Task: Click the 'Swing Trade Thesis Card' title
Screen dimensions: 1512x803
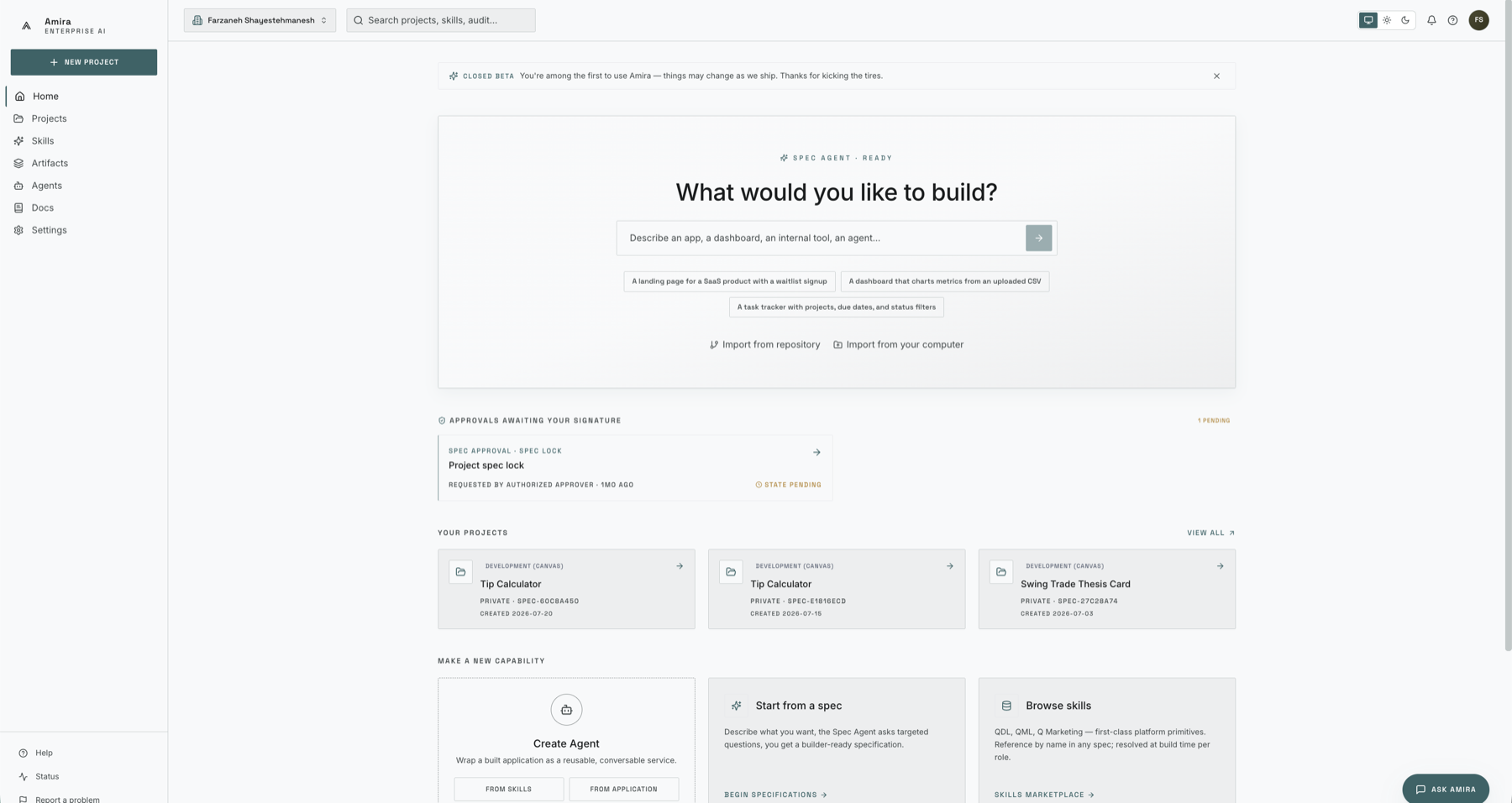Action: point(1075,585)
